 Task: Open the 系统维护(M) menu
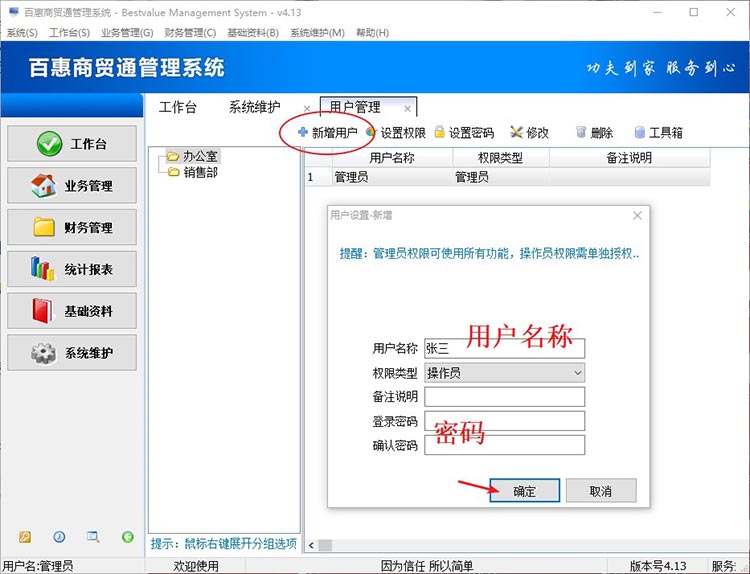point(318,33)
